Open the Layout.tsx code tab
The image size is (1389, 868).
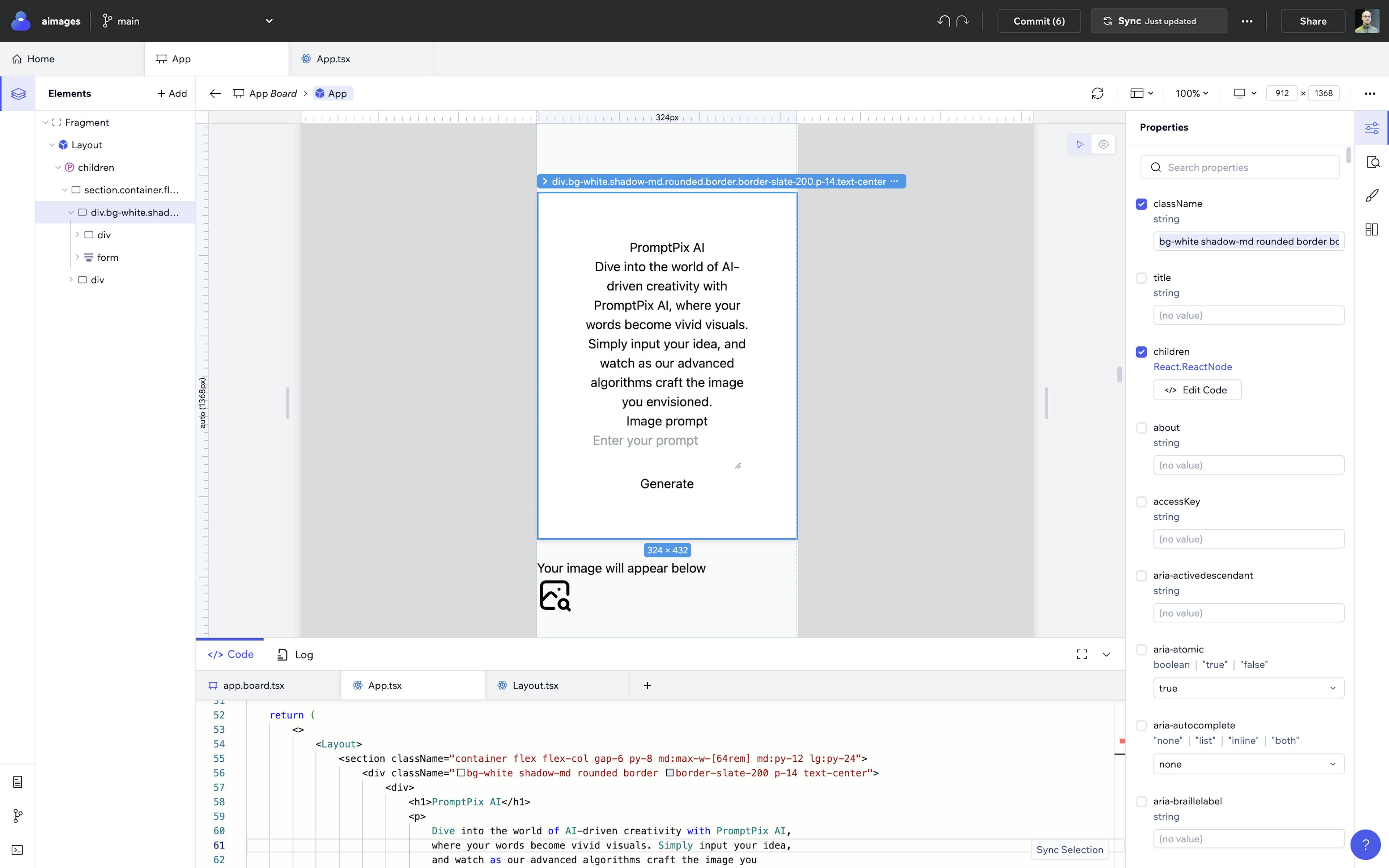(x=534, y=685)
